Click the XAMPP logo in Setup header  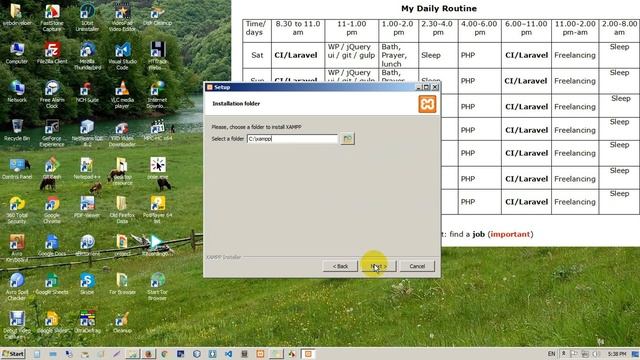427,104
